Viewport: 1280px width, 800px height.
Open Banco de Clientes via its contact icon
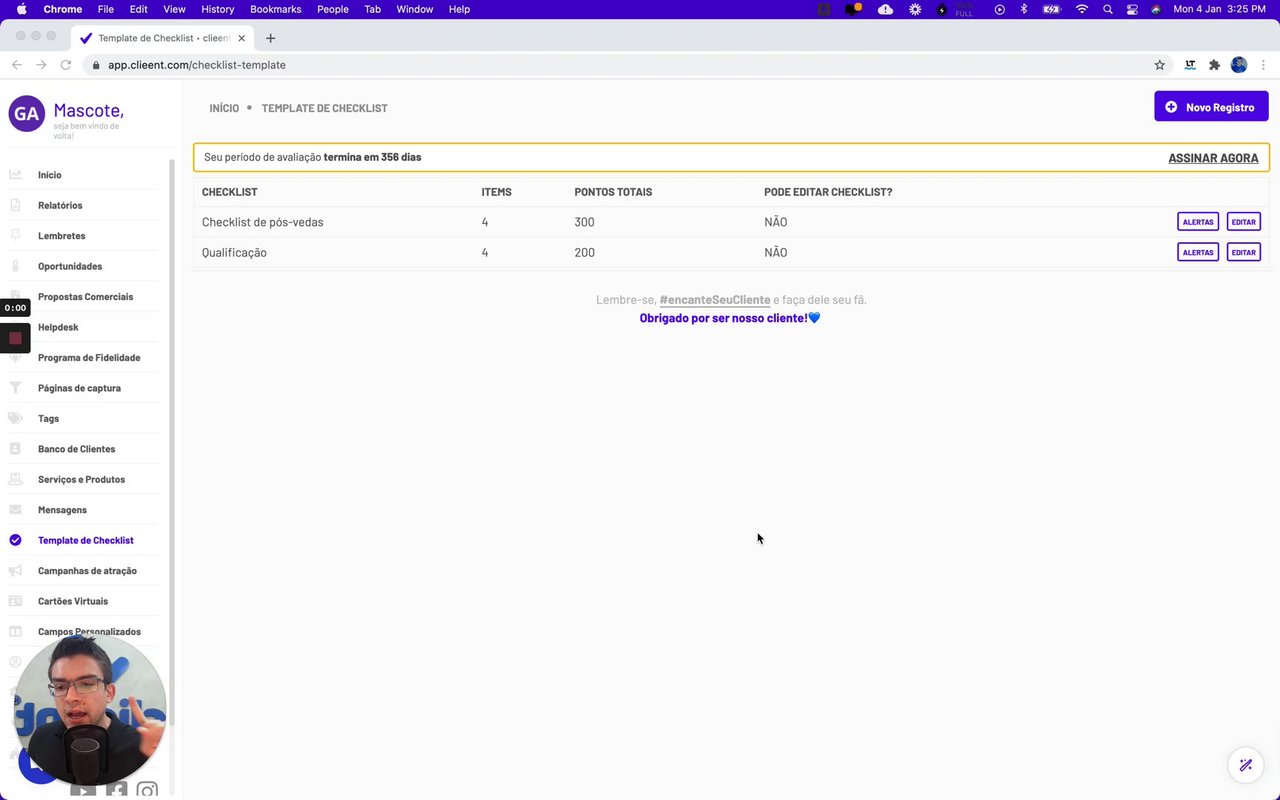click(15, 449)
